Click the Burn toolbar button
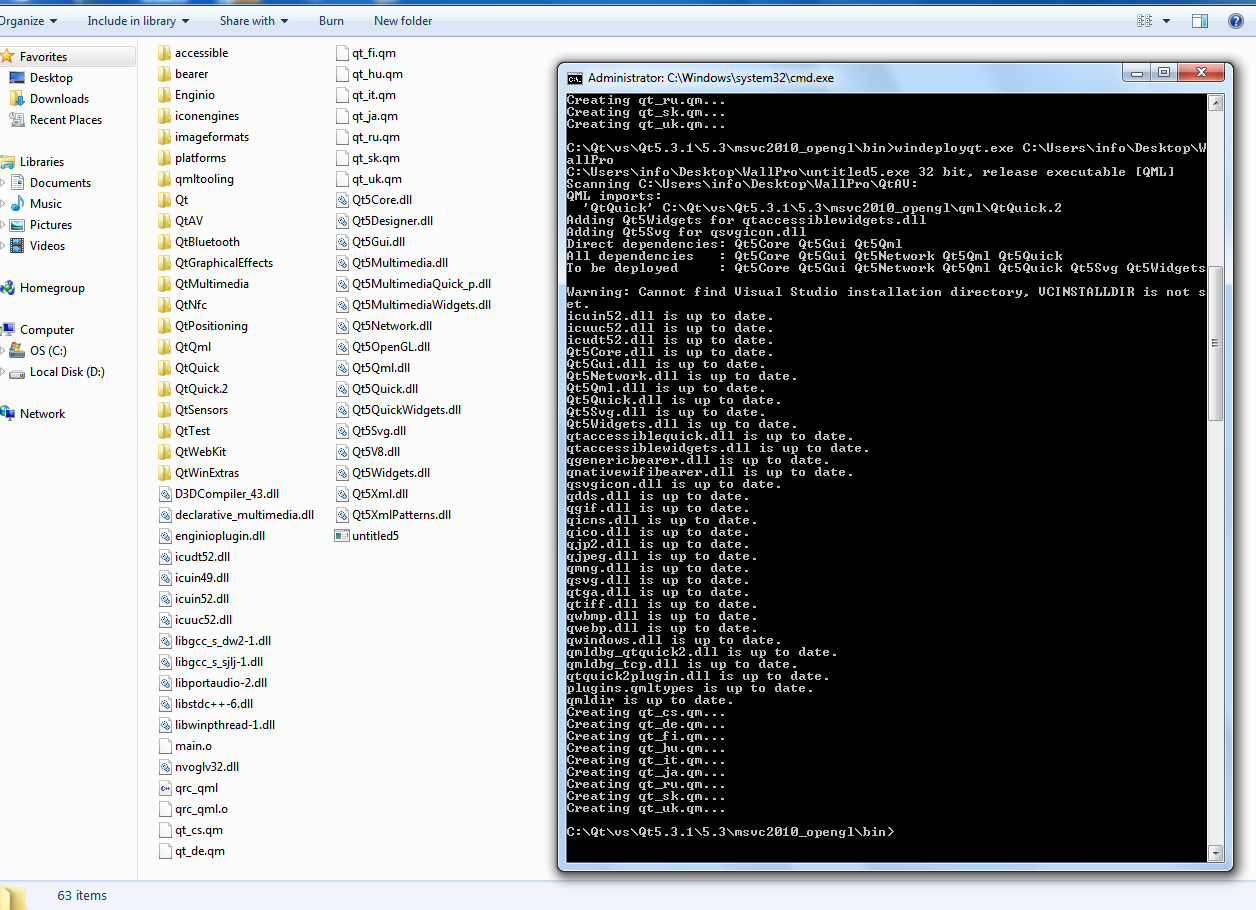This screenshot has height=910, width=1256. (x=331, y=20)
